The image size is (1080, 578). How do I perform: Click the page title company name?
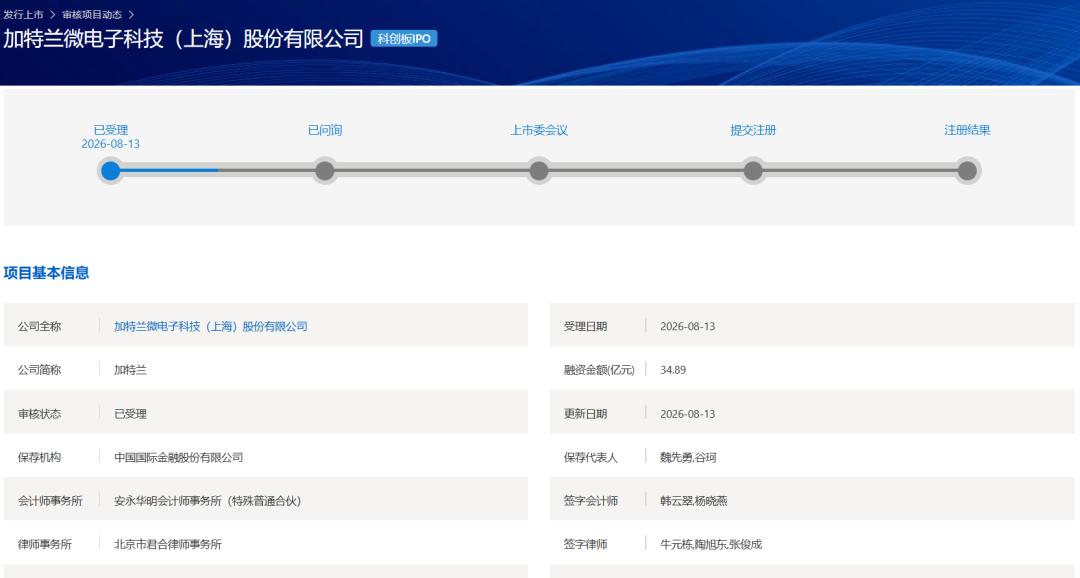pos(183,39)
